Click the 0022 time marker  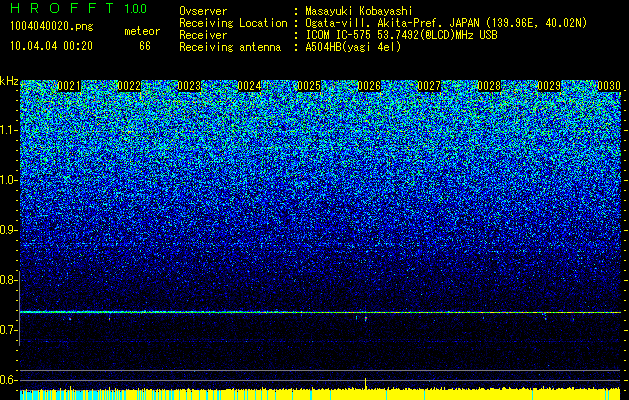(129, 86)
